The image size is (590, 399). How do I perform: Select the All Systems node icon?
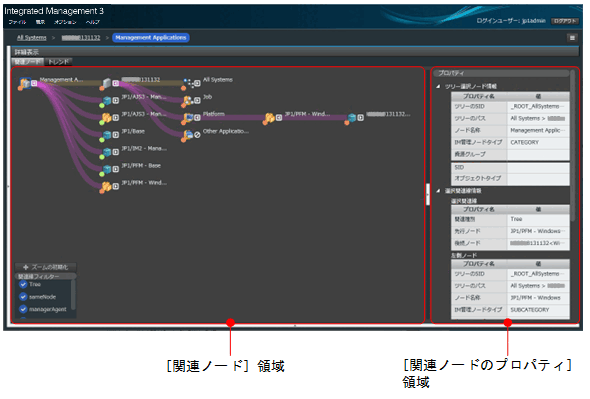188,83
